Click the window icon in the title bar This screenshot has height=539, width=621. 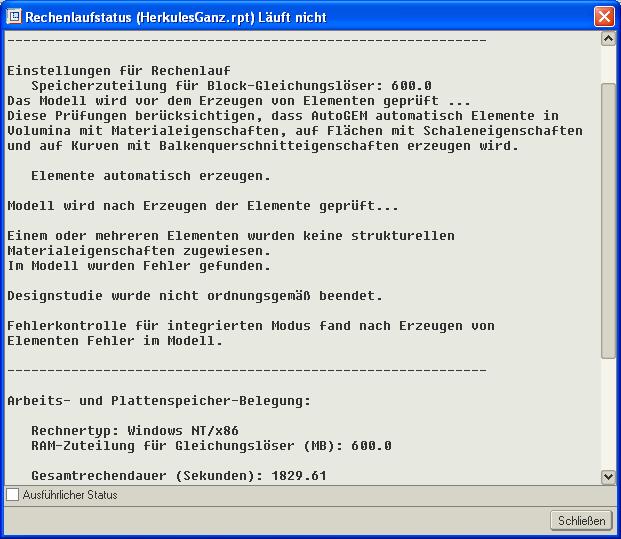pyautogui.click(x=14, y=17)
